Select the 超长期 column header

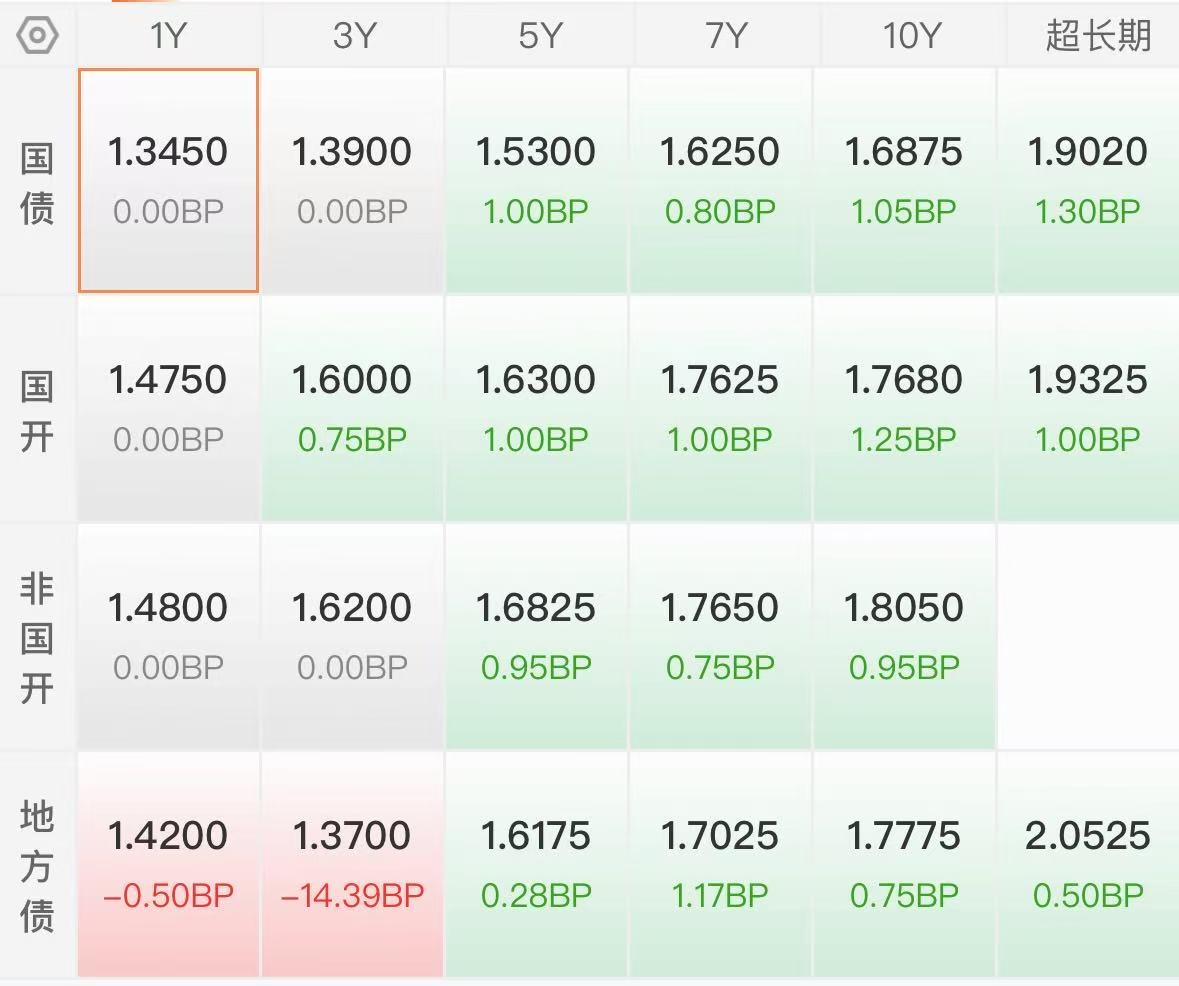pos(1096,35)
